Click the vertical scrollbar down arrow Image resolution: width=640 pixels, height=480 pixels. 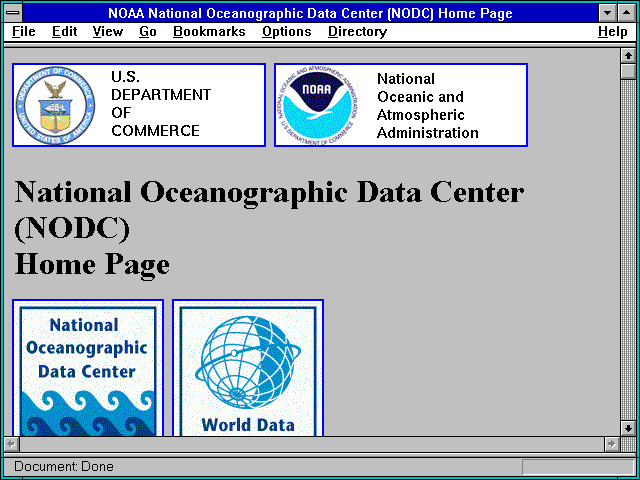[628, 428]
